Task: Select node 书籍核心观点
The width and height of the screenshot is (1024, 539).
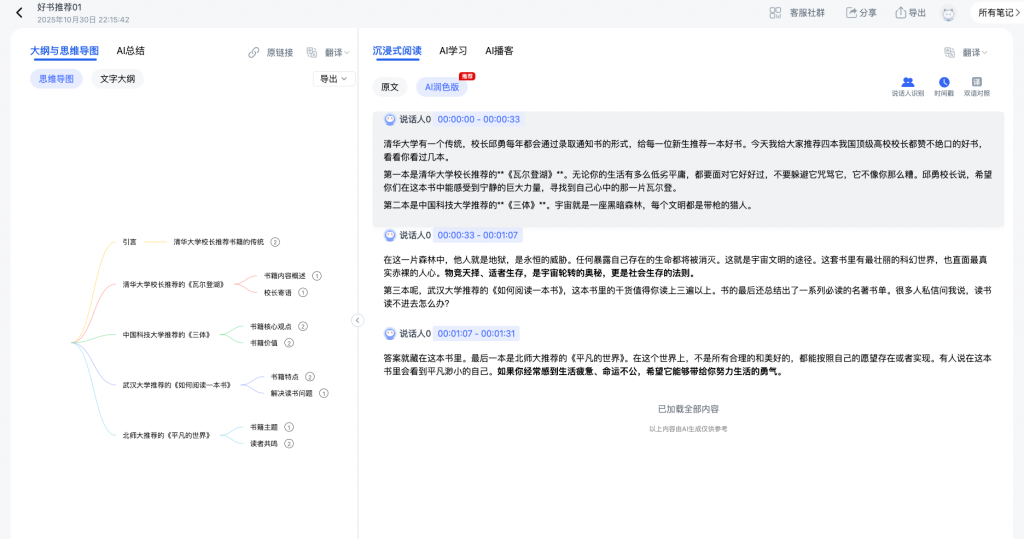Action: [270, 326]
